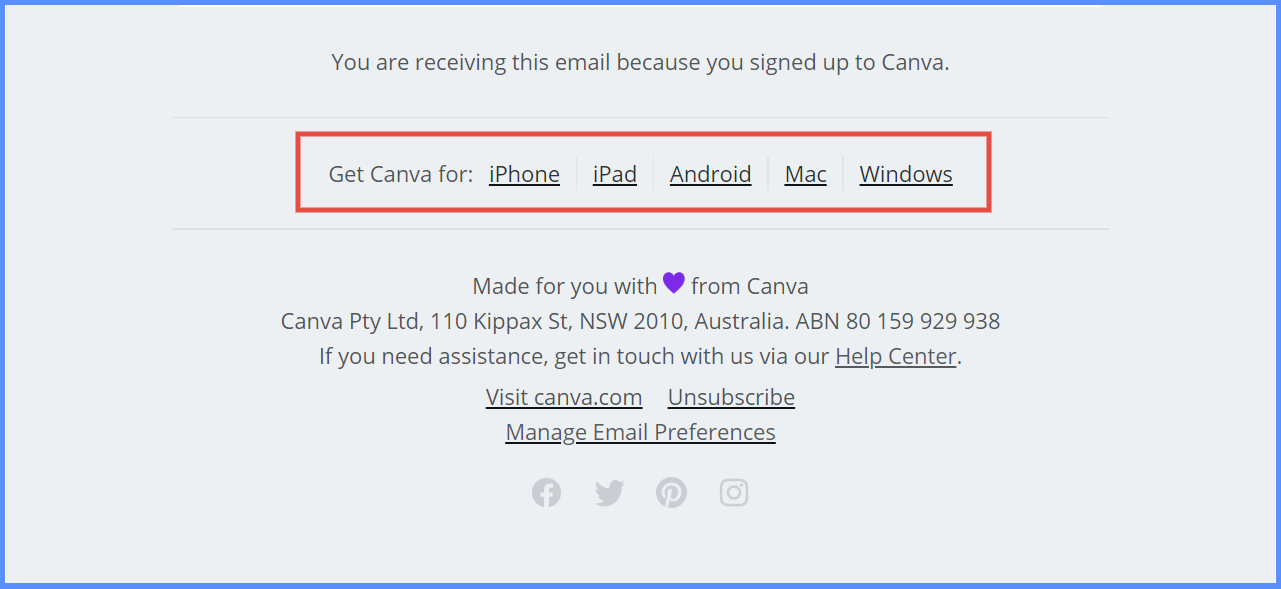Click the Twitter bird icon
This screenshot has width=1281, height=589.
(x=609, y=492)
